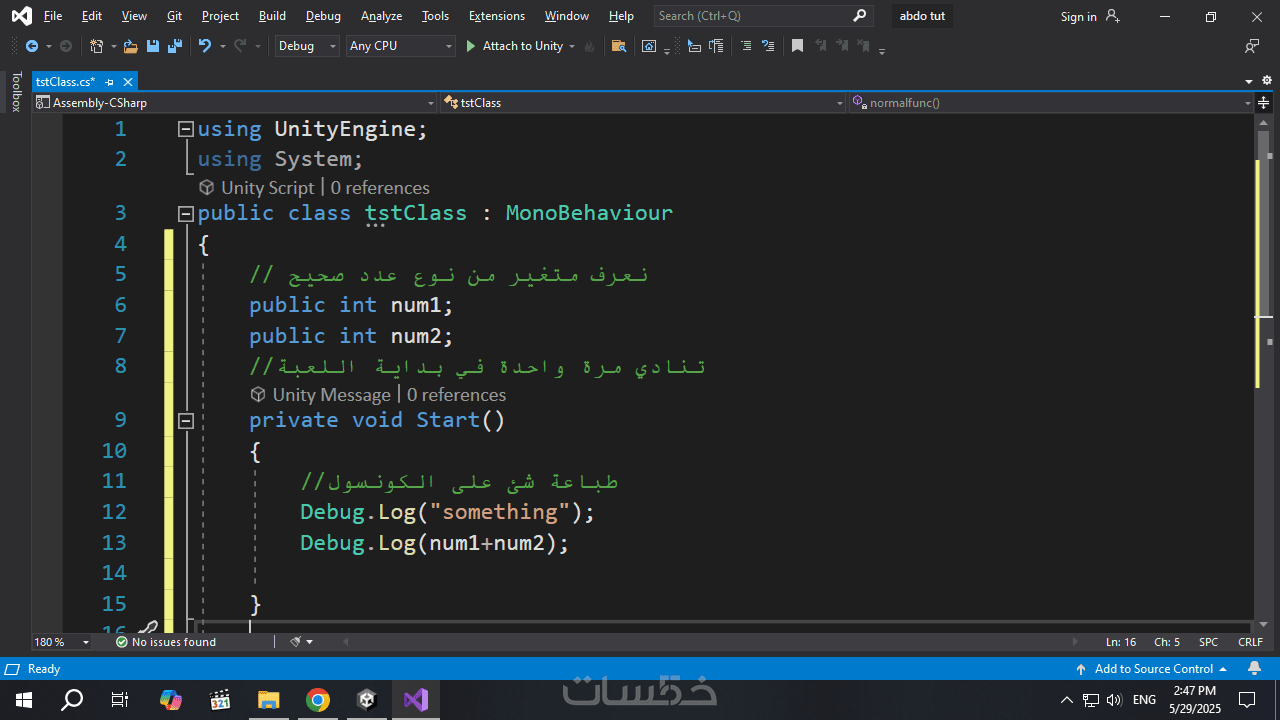Open the 180 % zoom level dropdown
The height and width of the screenshot is (720, 1280).
click(62, 642)
